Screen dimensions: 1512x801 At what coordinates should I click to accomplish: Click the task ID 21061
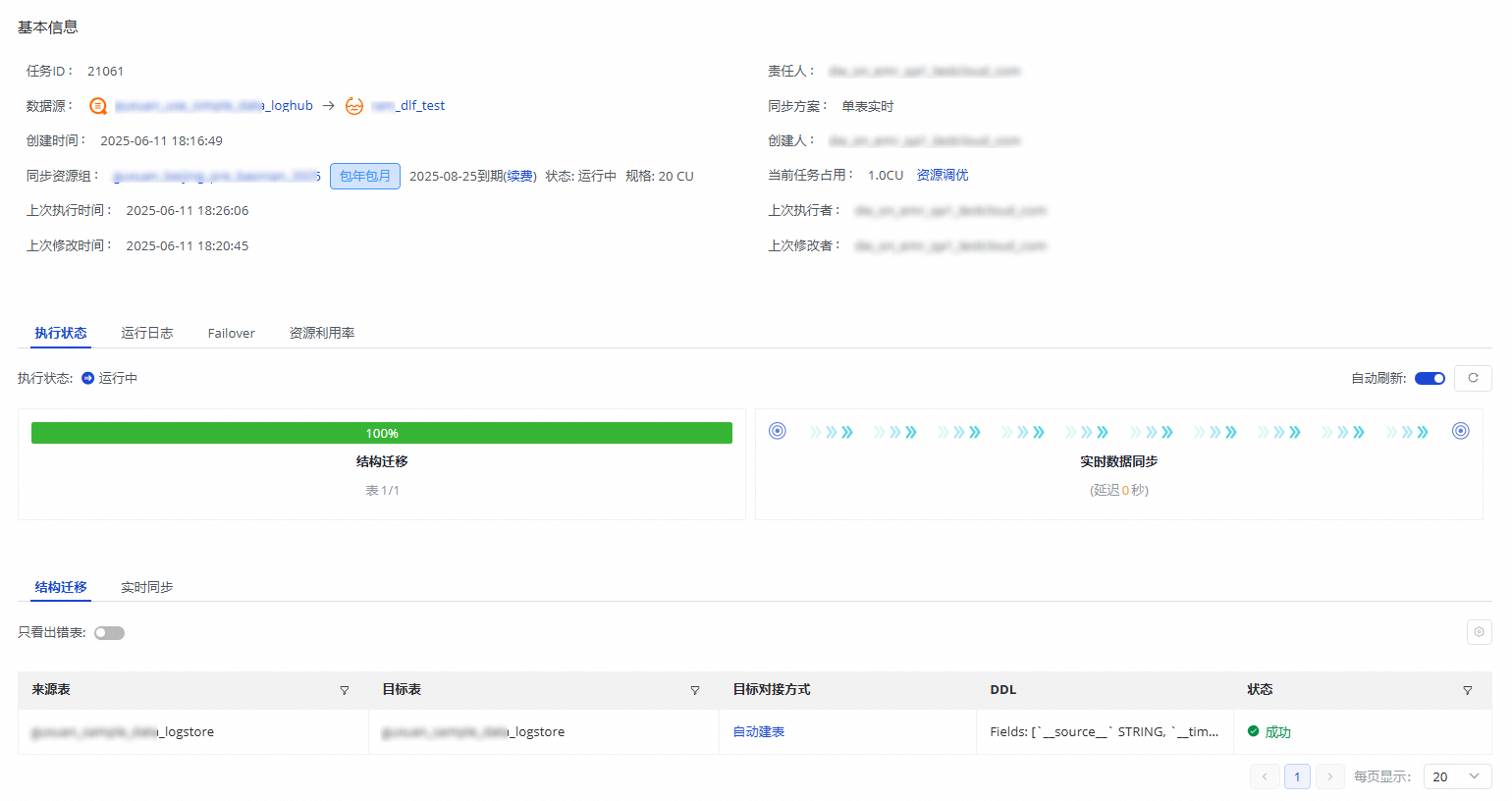tap(105, 72)
